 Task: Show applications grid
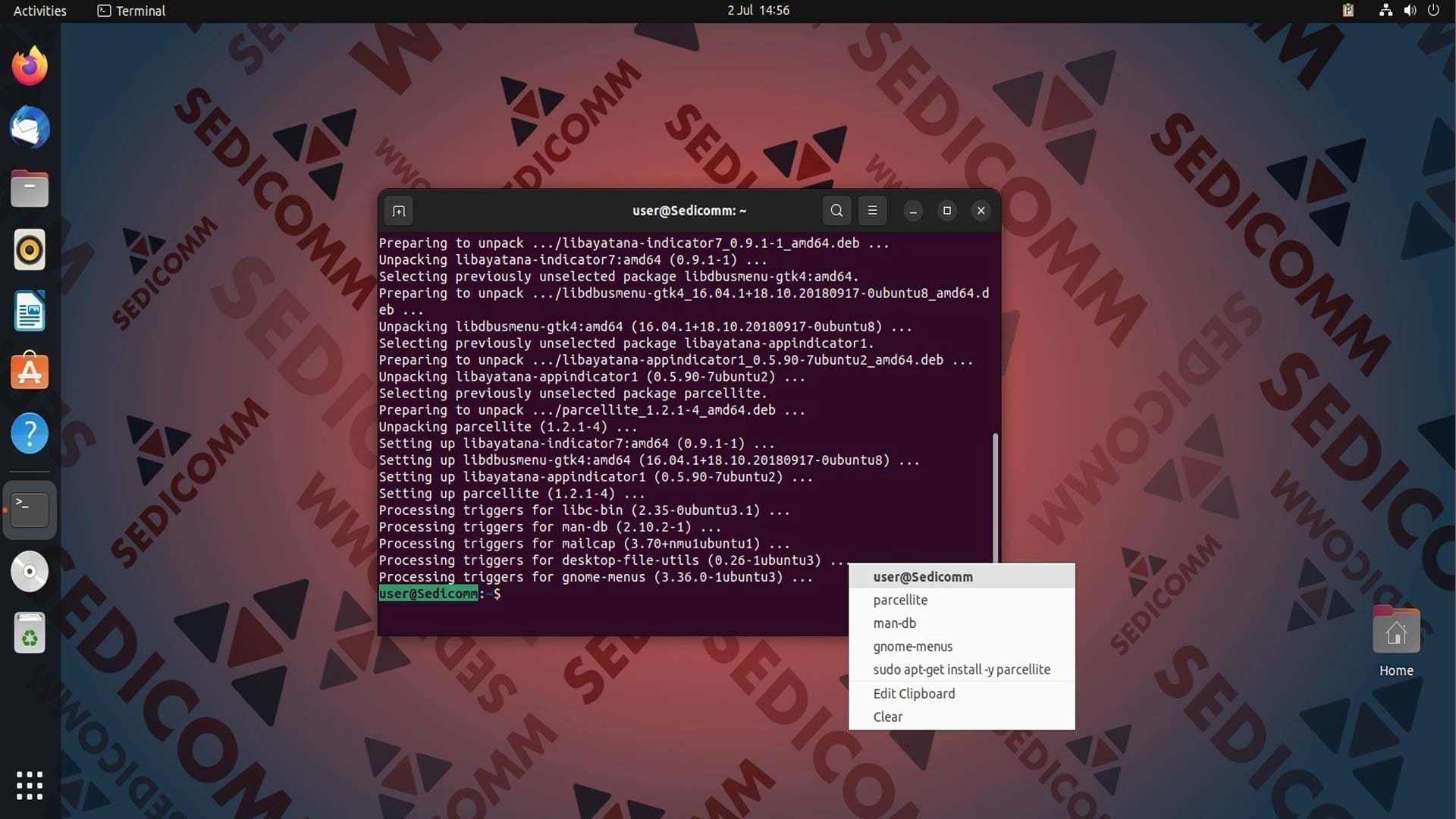[x=30, y=786]
